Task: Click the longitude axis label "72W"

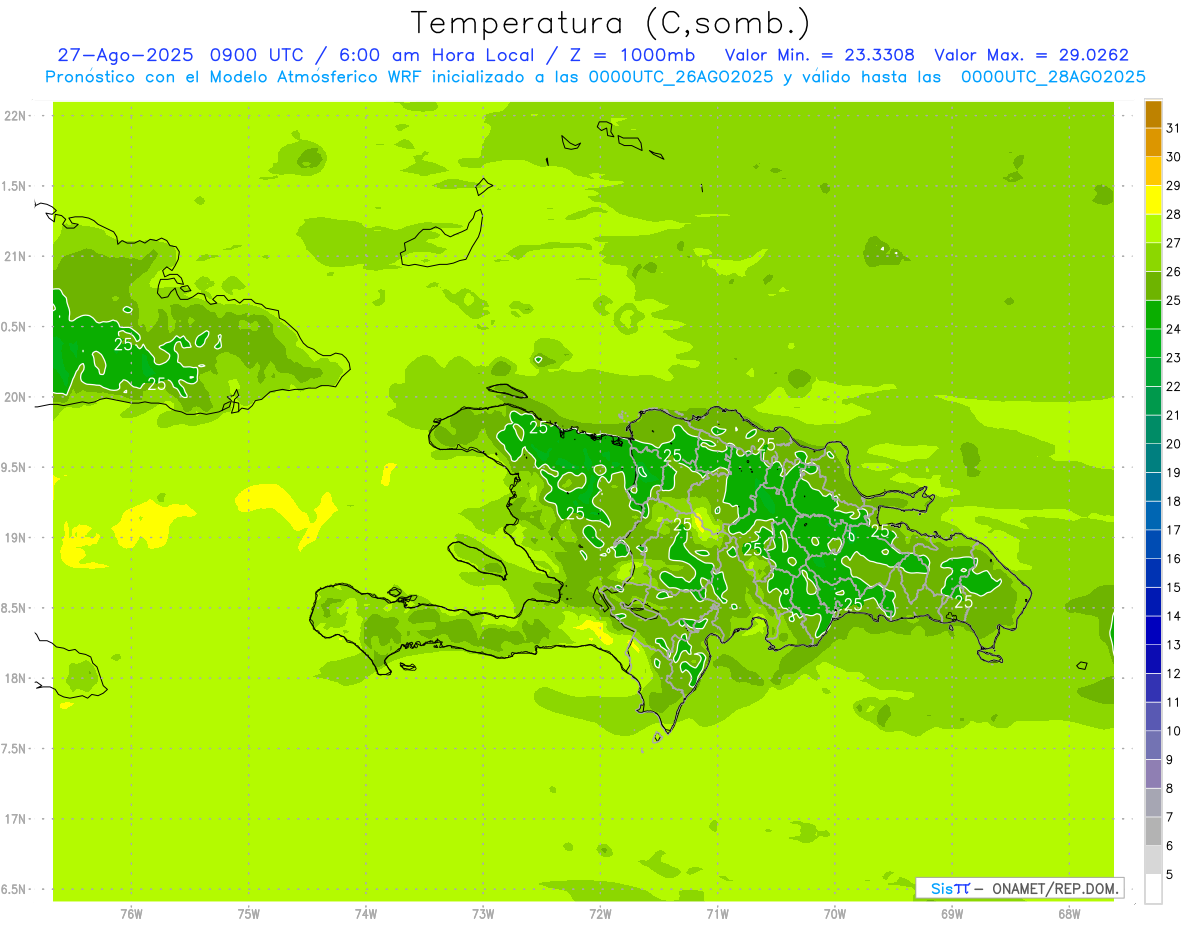Action: 600,914
